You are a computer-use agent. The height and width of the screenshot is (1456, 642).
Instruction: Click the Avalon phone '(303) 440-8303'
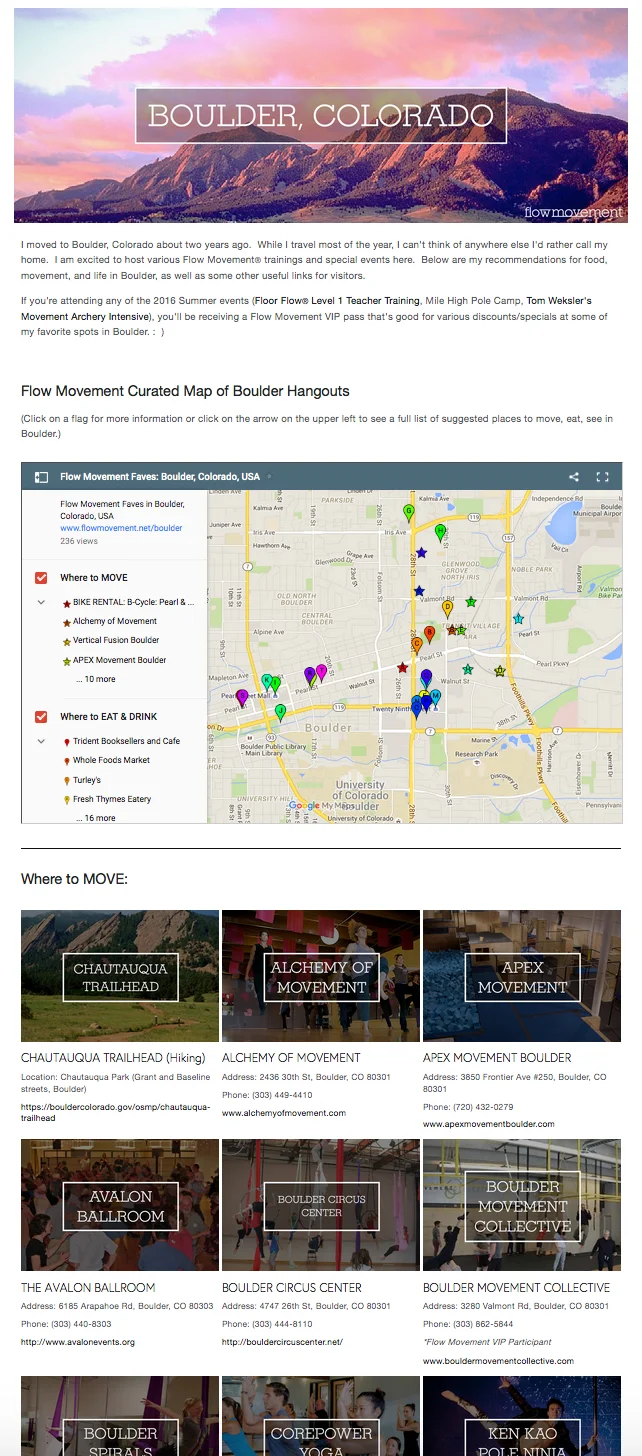pos(81,1324)
